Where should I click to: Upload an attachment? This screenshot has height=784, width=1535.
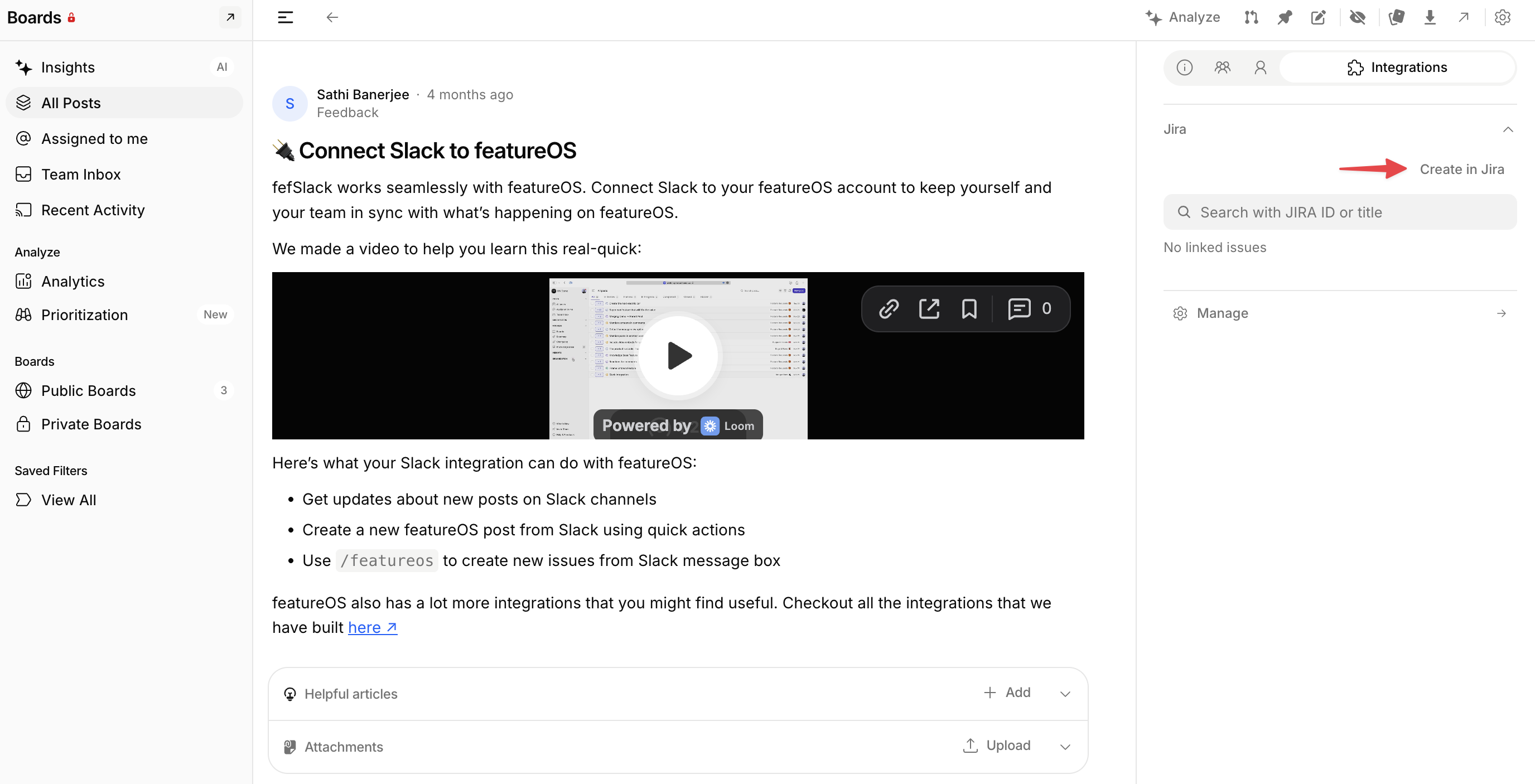point(996,746)
